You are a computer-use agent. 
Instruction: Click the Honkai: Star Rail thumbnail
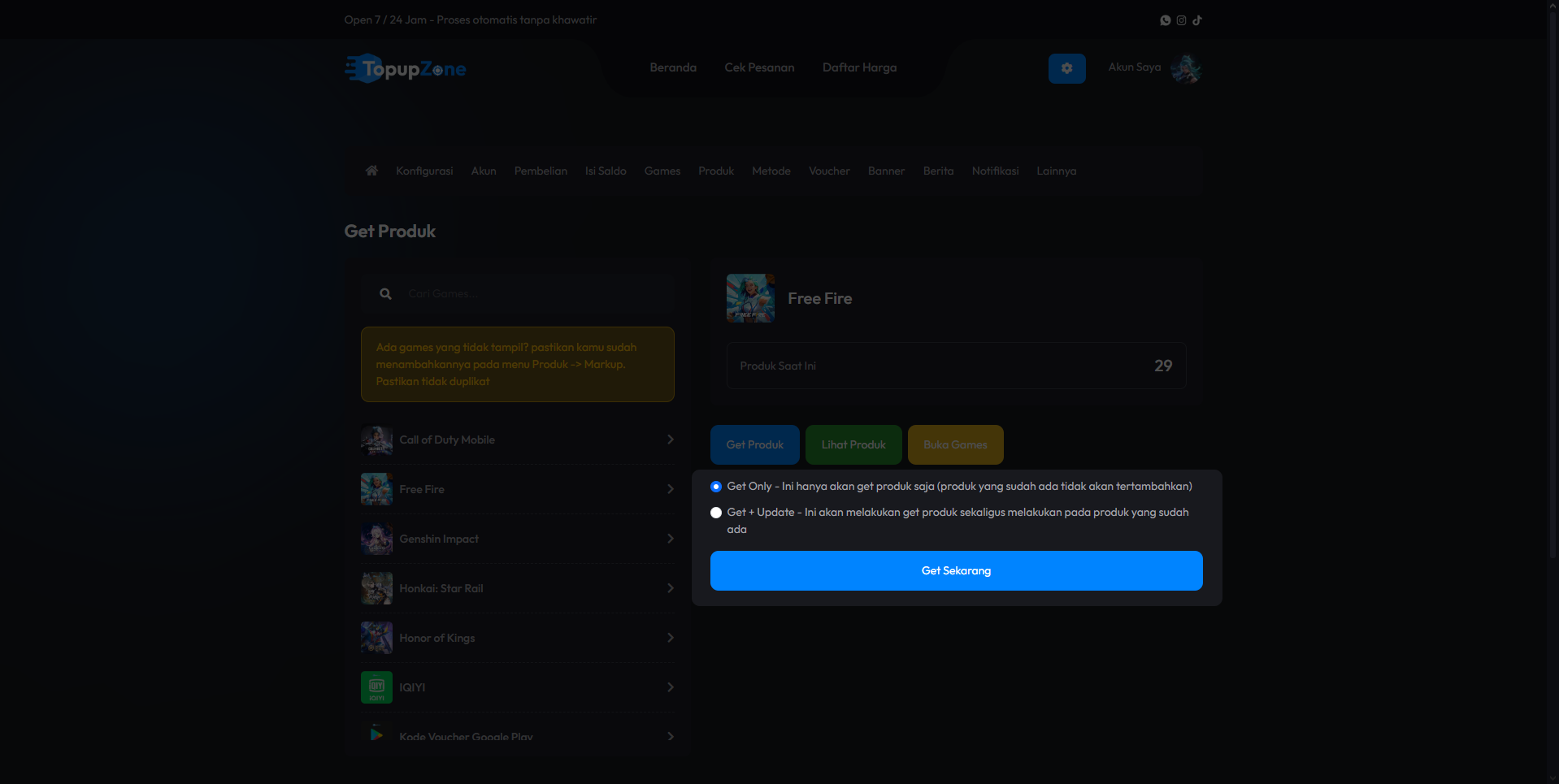376,588
